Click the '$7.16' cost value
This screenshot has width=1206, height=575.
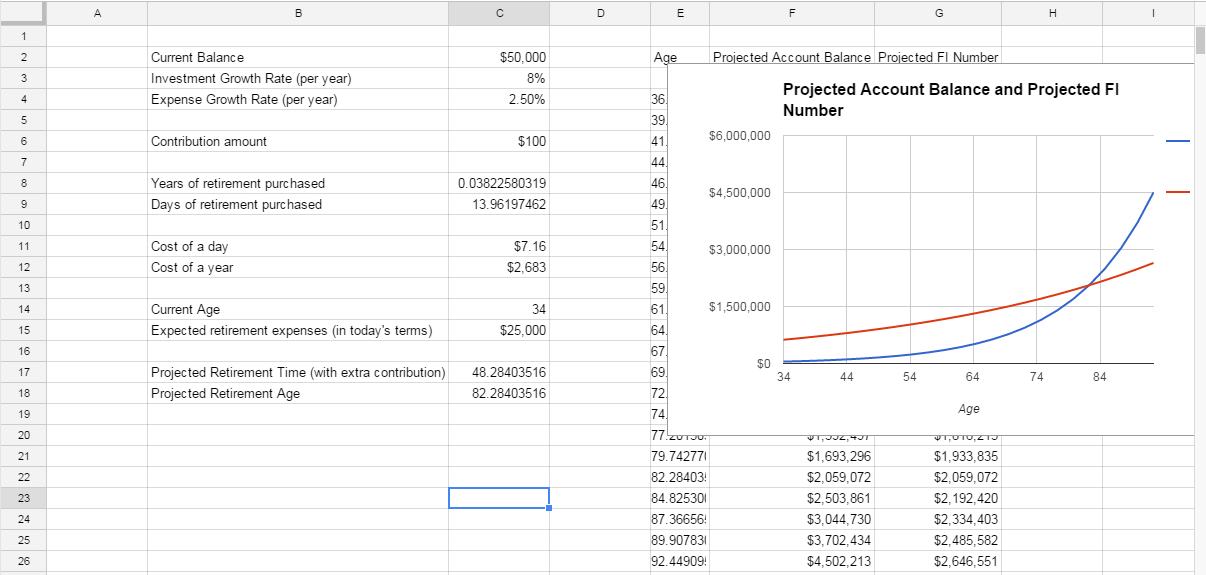(x=499, y=246)
